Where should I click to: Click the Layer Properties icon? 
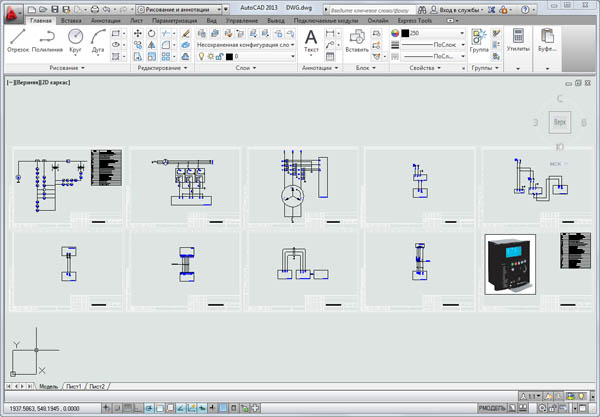click(x=202, y=34)
